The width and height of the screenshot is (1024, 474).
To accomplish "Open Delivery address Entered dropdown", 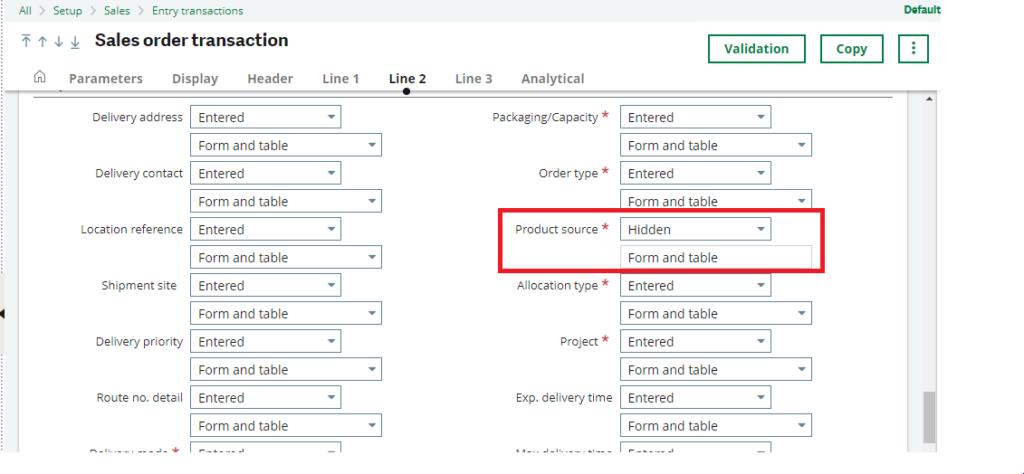I will (x=266, y=118).
